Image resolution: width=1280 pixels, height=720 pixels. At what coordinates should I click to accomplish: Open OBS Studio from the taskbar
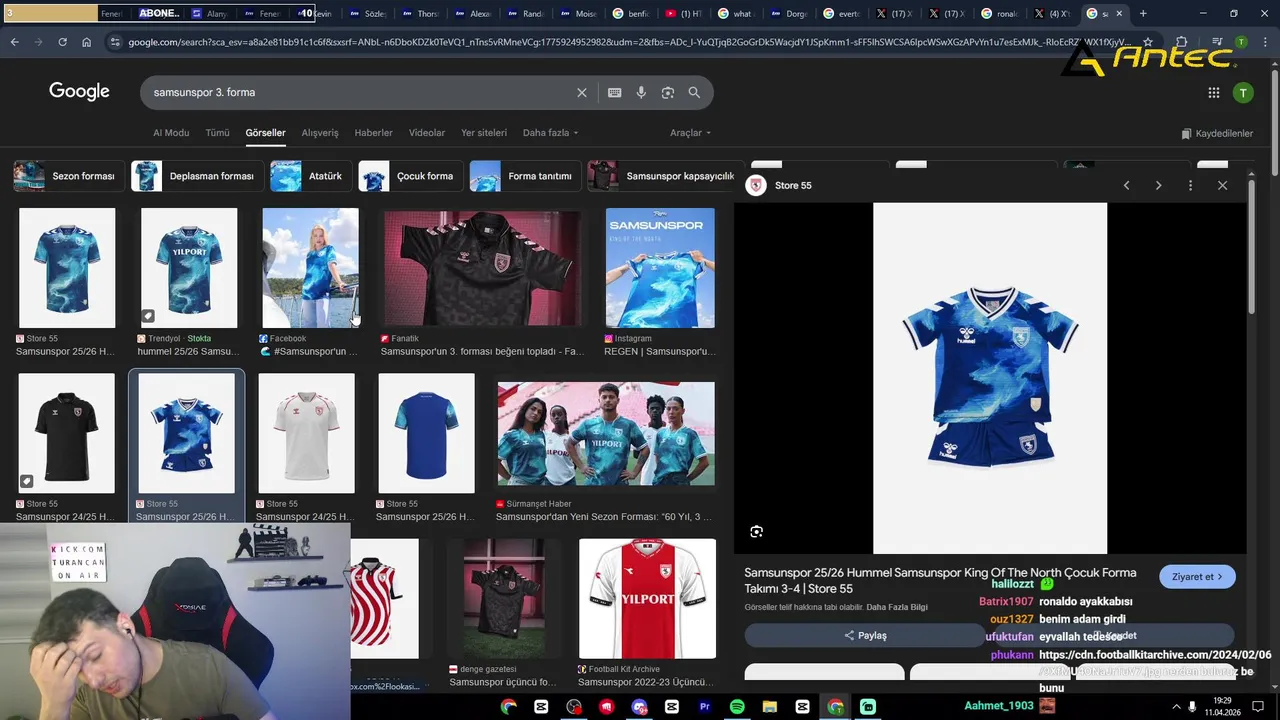tap(574, 707)
